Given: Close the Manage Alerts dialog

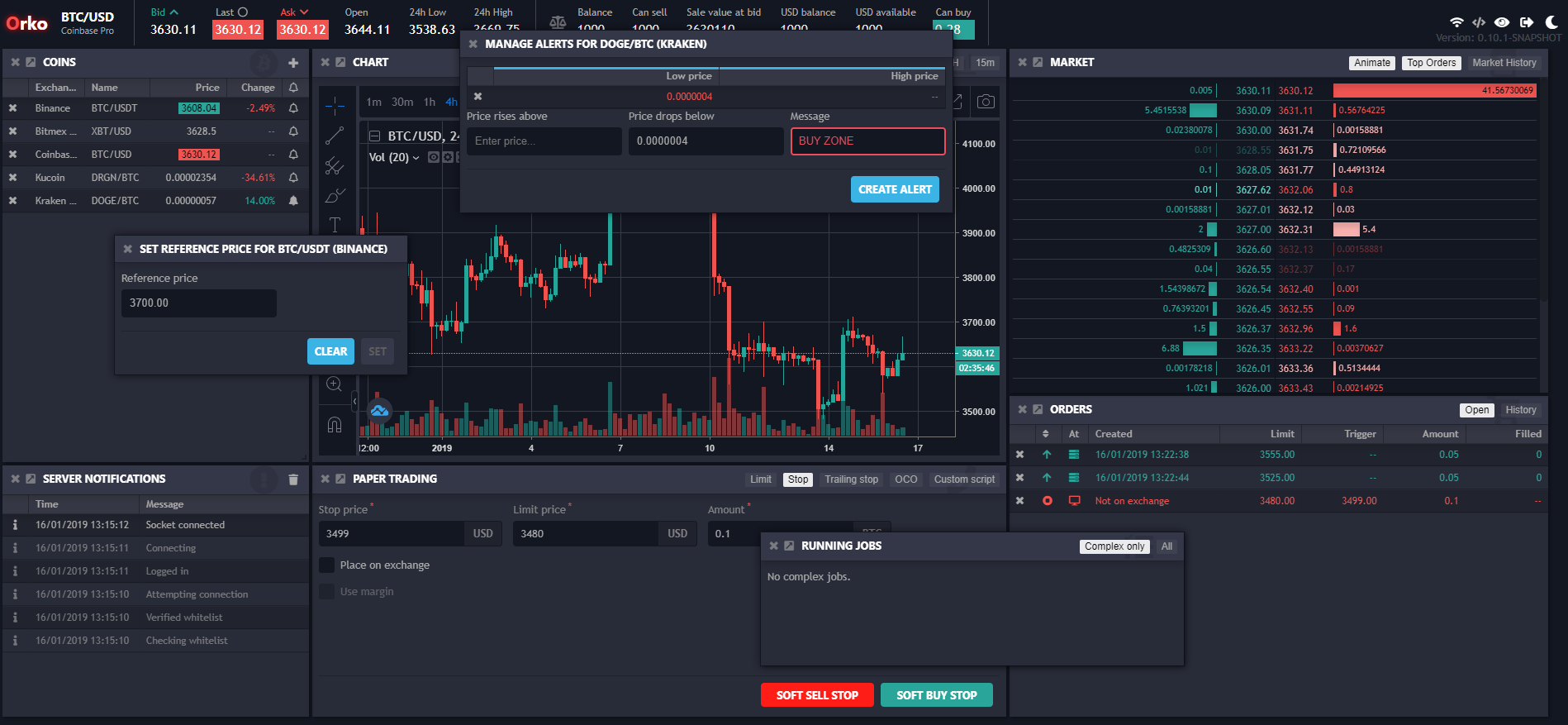Looking at the screenshot, I should [473, 44].
